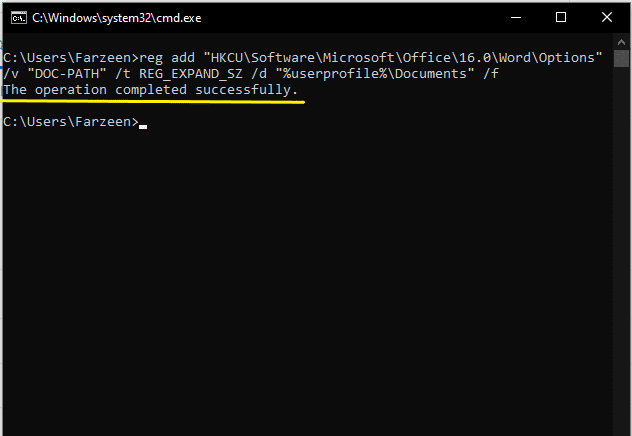Maximize the cmd.exe window

[561, 17]
